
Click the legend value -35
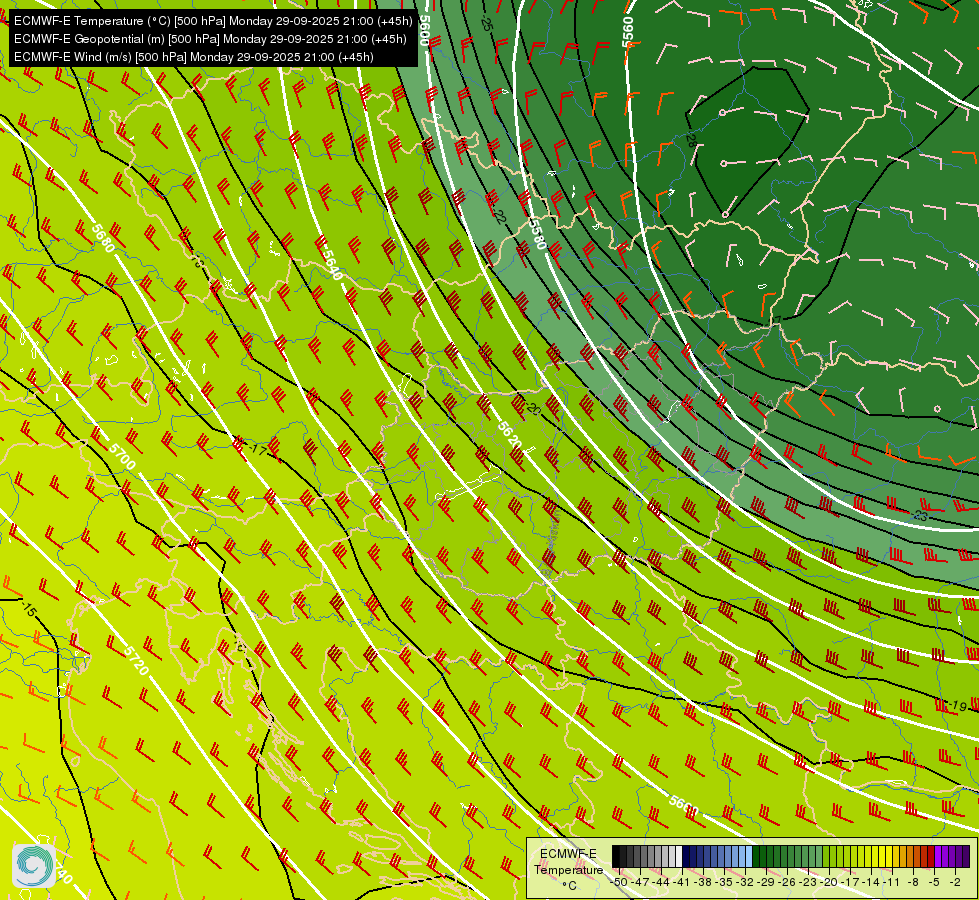point(724,882)
